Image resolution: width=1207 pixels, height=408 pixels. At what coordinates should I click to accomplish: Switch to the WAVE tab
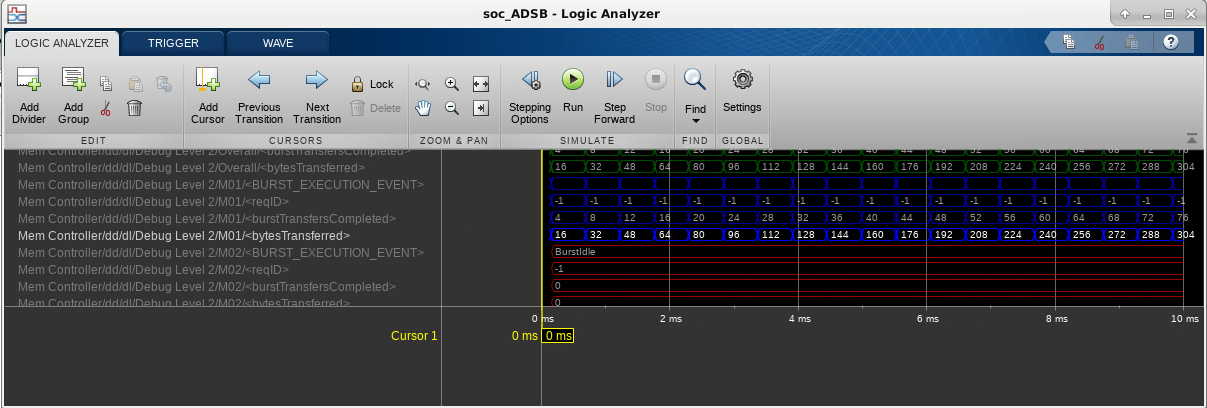tap(278, 43)
